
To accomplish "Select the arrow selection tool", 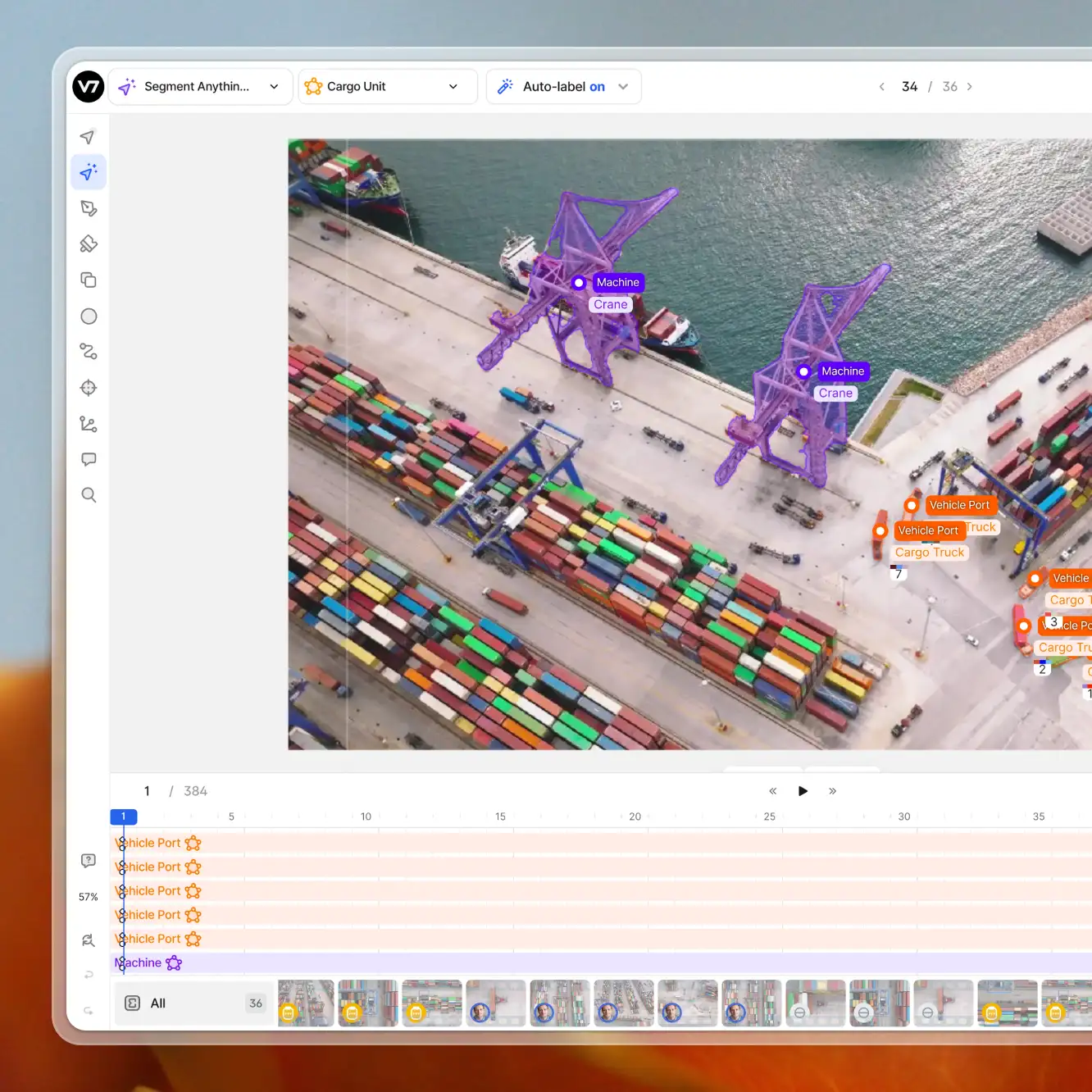I will click(x=89, y=137).
